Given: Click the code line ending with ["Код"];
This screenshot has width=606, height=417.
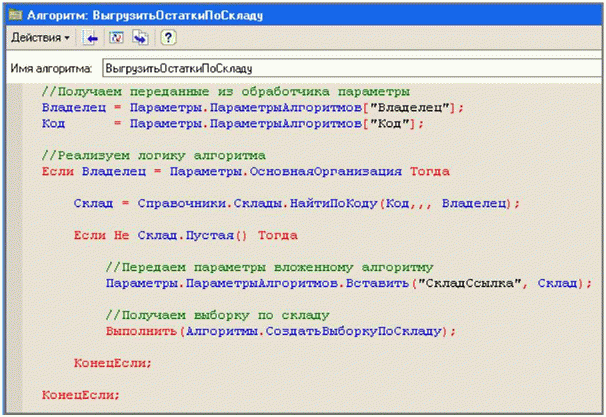Looking at the screenshot, I should click(233, 124).
